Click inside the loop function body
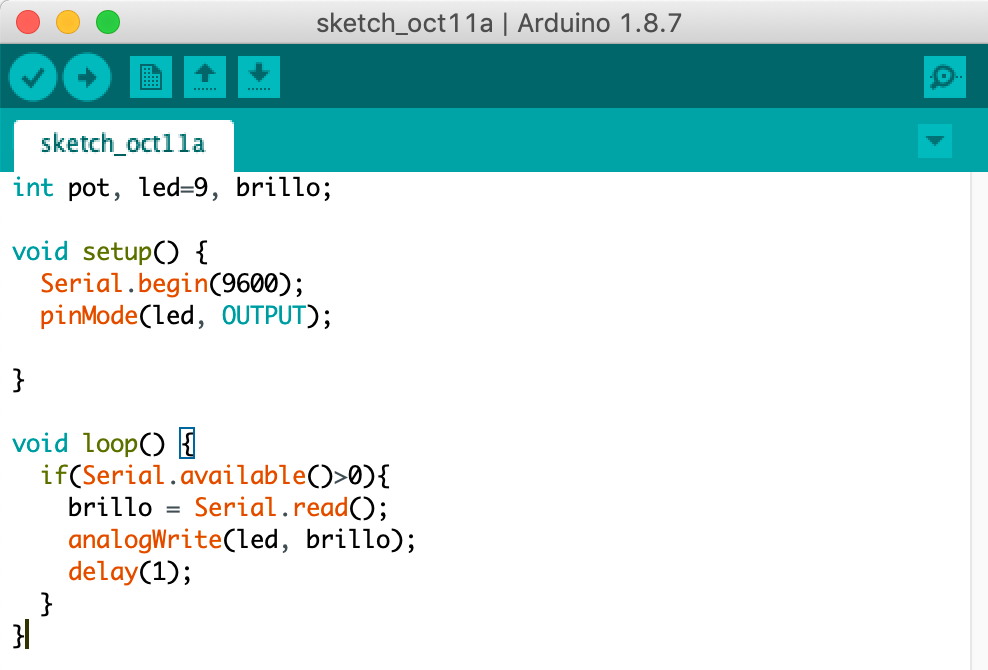This screenshot has width=988, height=670. [200, 507]
